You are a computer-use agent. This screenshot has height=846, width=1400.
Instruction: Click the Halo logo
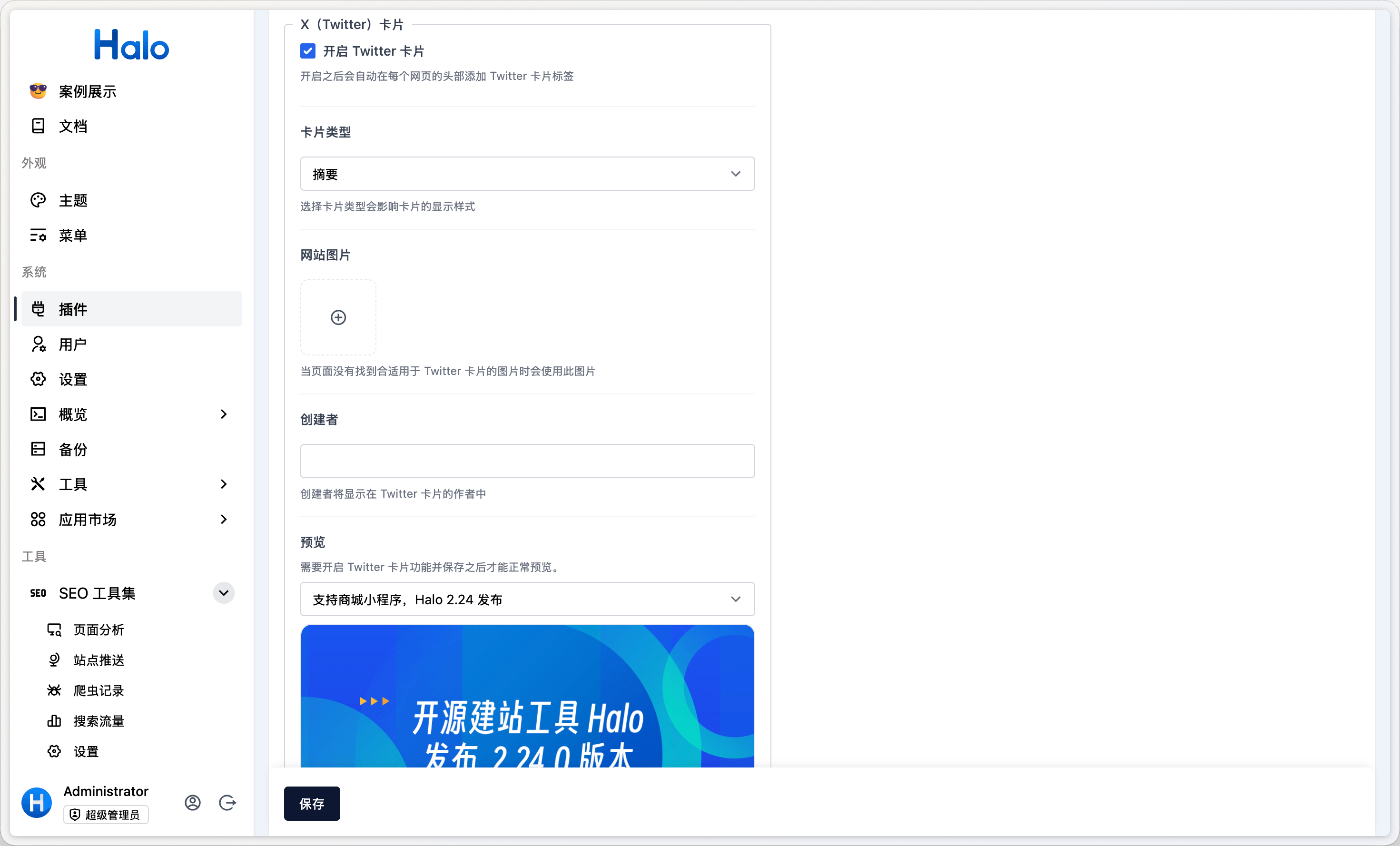pyautogui.click(x=131, y=45)
